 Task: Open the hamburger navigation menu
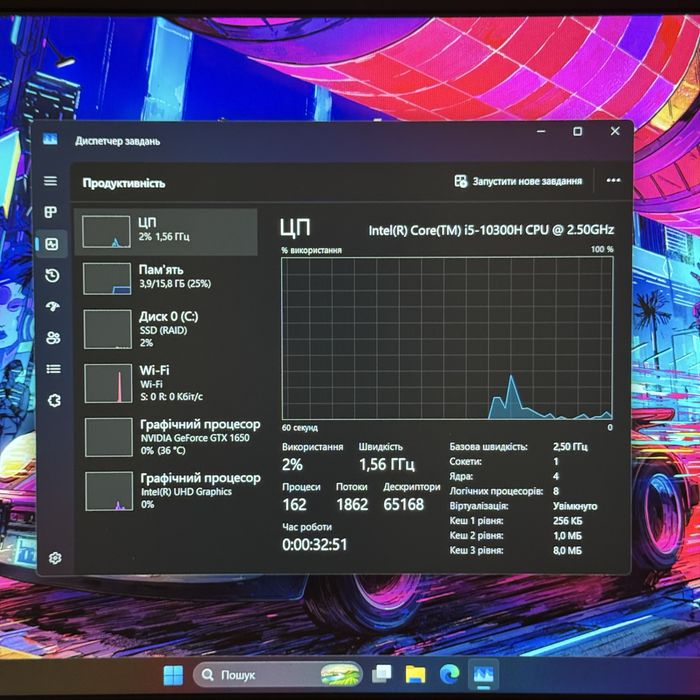pos(50,181)
